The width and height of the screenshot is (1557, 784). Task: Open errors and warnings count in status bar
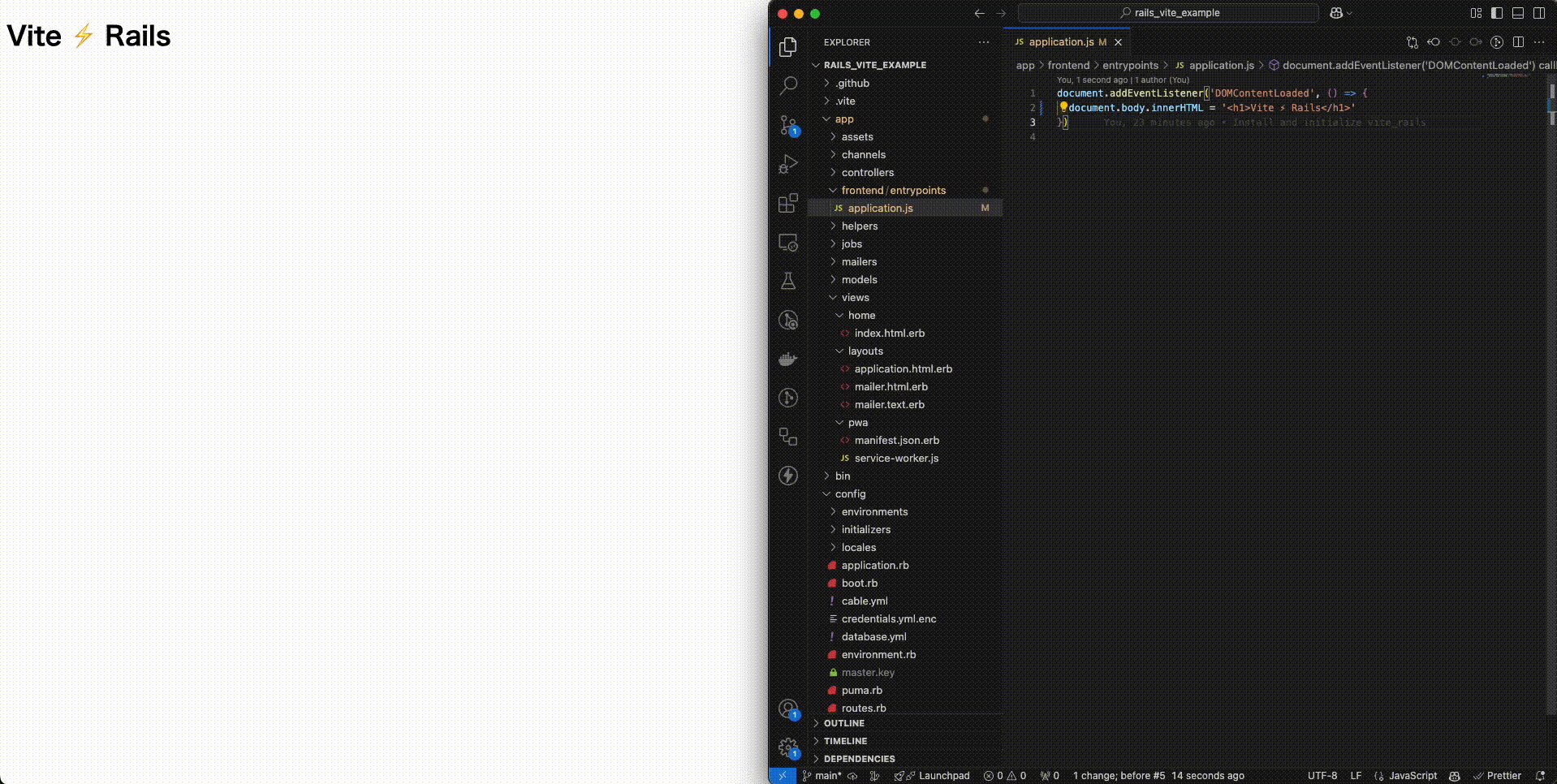pos(1005,776)
